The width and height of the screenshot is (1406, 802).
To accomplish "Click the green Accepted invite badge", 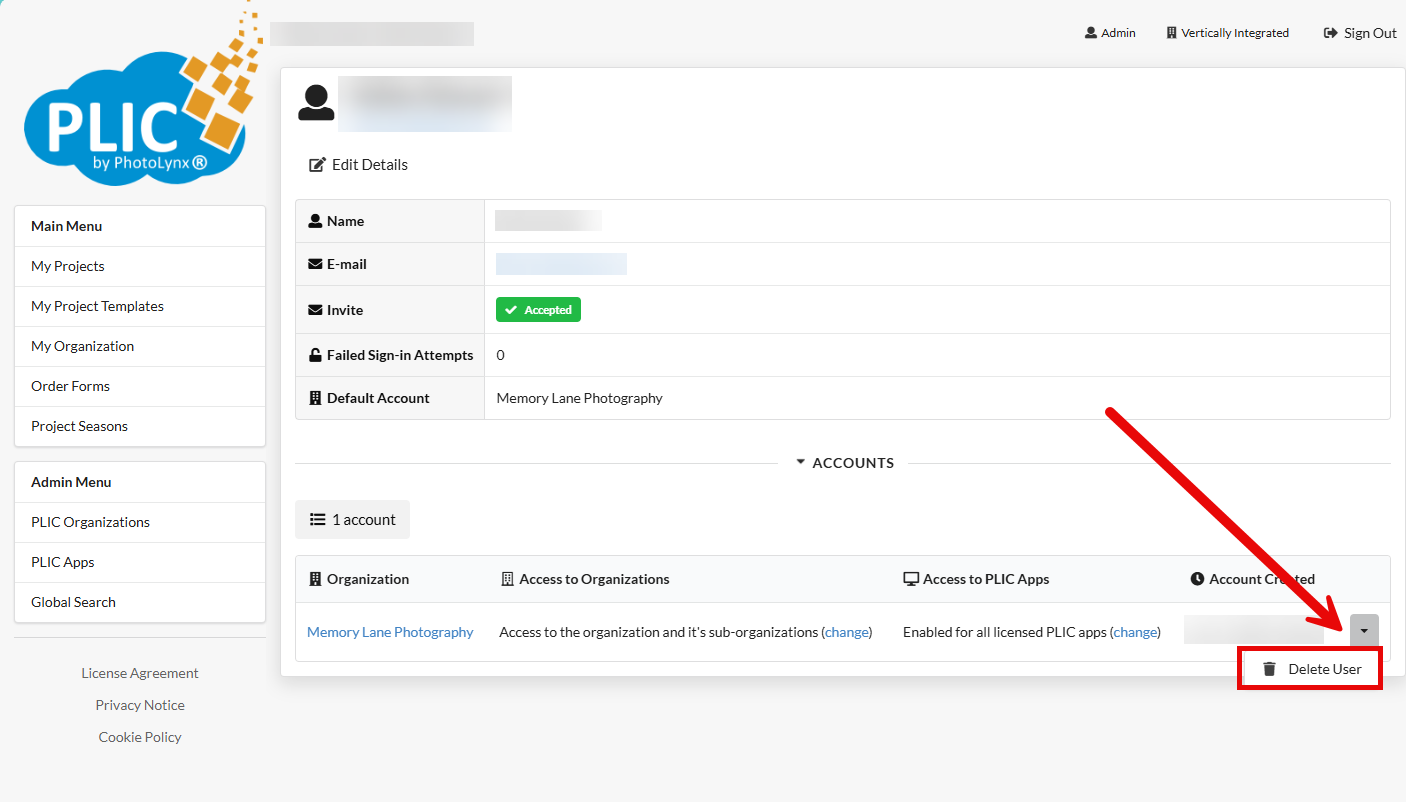I will click(538, 310).
